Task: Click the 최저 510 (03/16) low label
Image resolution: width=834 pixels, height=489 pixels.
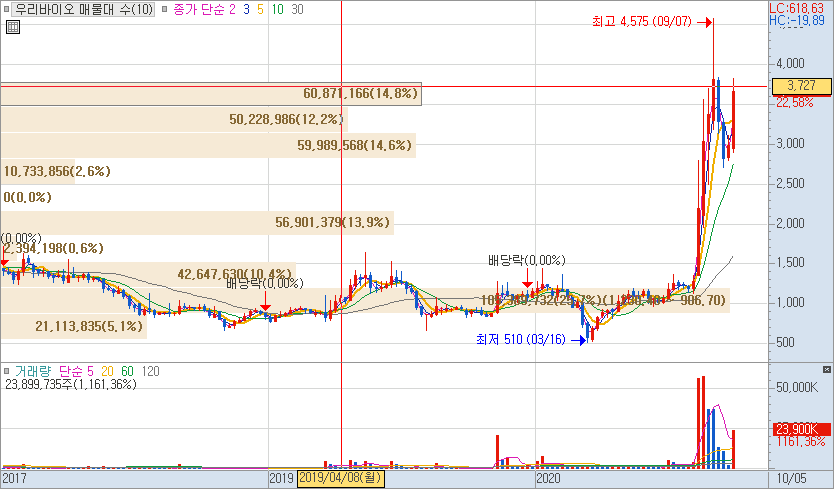Action: click(521, 339)
